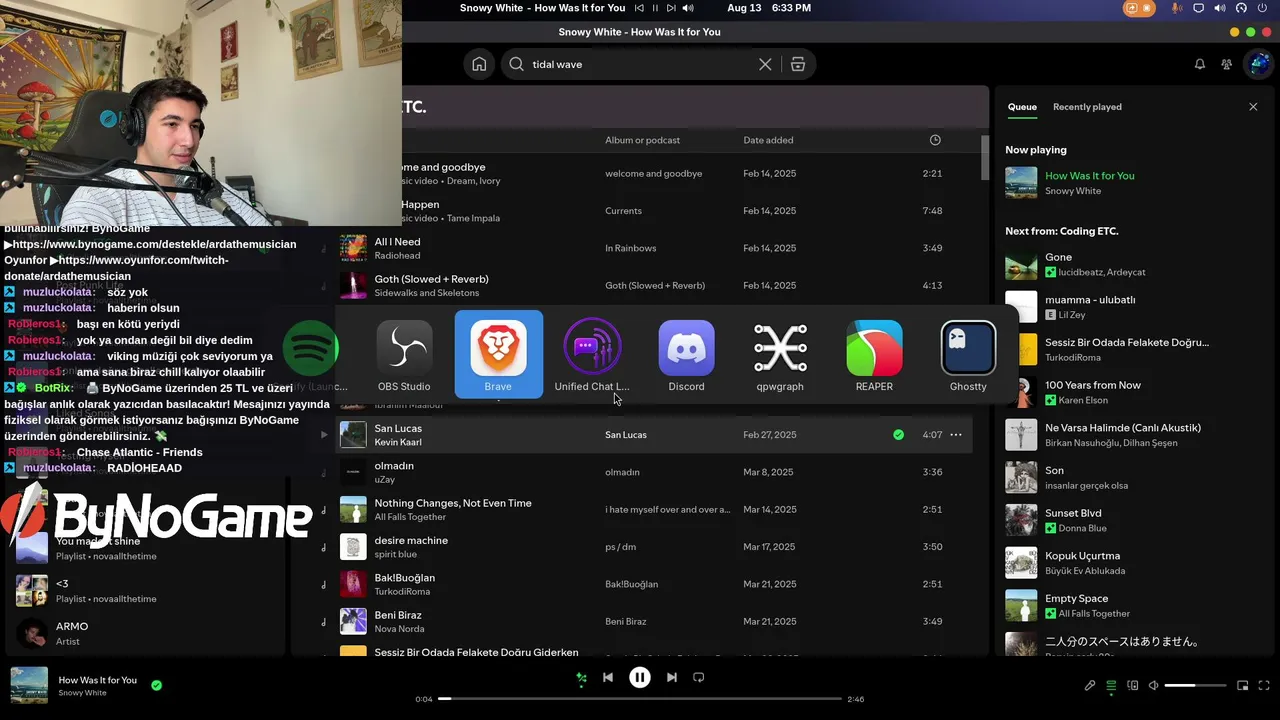The height and width of the screenshot is (720, 1280).
Task: Open the Radiohead artist link
Action: (x=397, y=256)
